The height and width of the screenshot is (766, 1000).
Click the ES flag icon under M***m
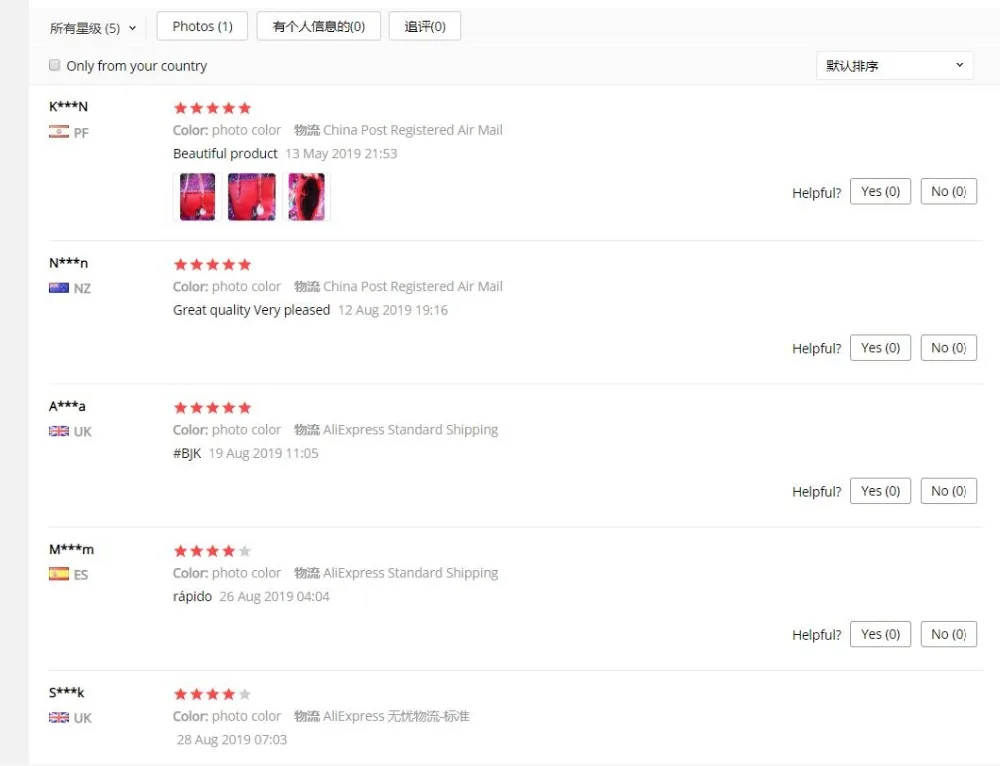coord(59,574)
